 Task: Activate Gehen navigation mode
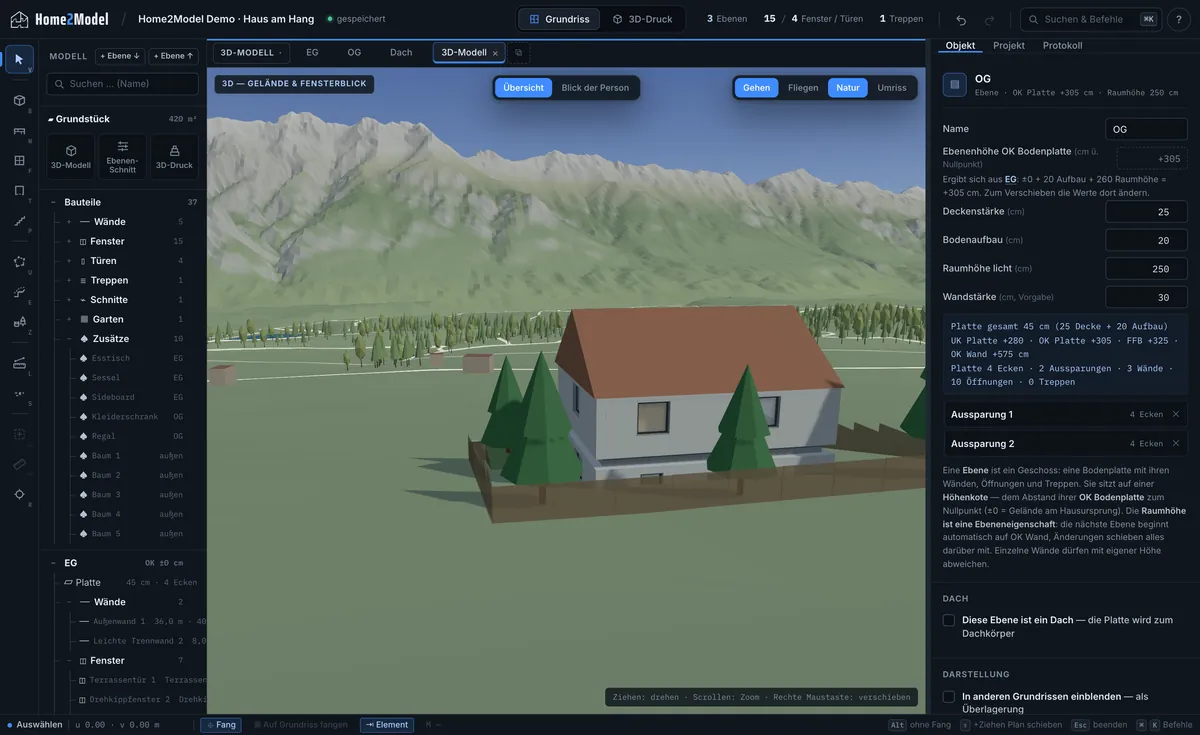757,88
